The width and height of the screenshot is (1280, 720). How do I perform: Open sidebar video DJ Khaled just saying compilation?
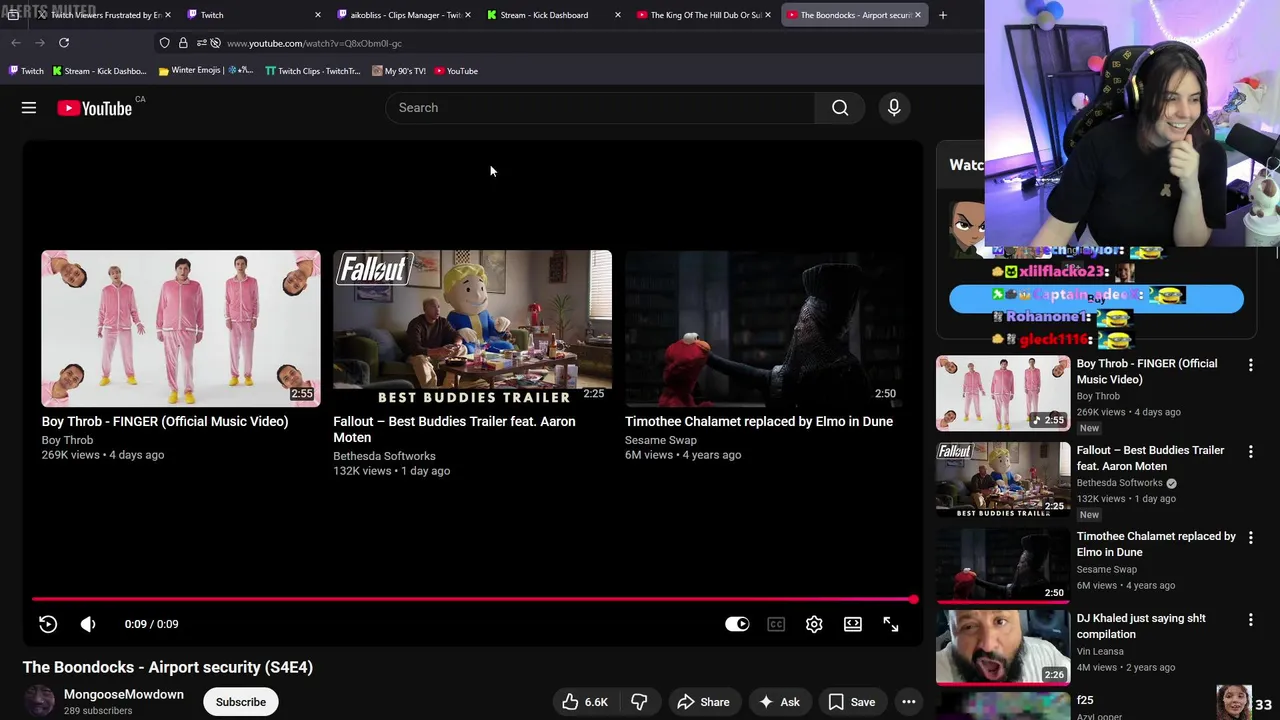1141,626
